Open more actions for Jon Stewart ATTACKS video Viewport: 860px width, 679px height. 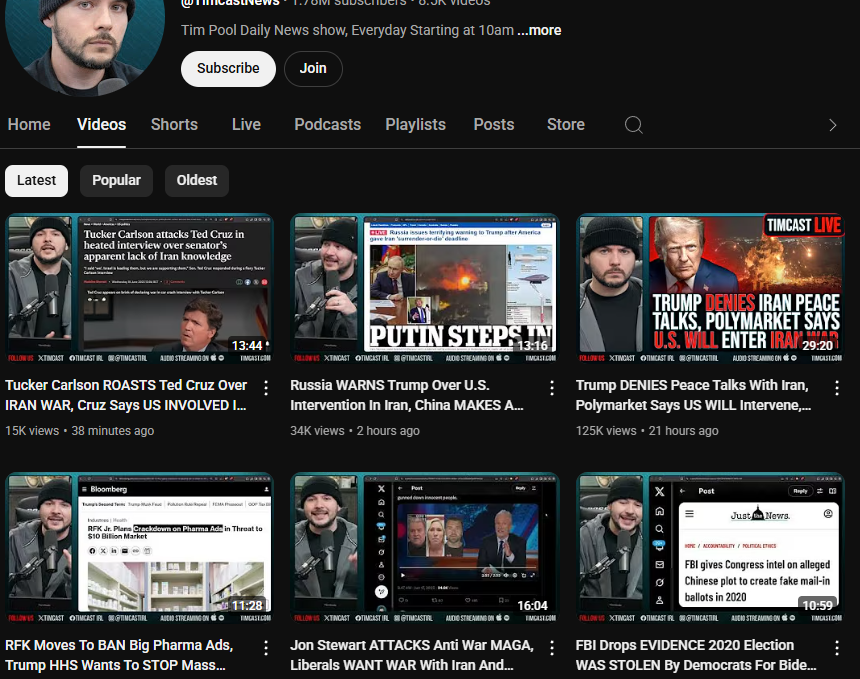[x=552, y=648]
